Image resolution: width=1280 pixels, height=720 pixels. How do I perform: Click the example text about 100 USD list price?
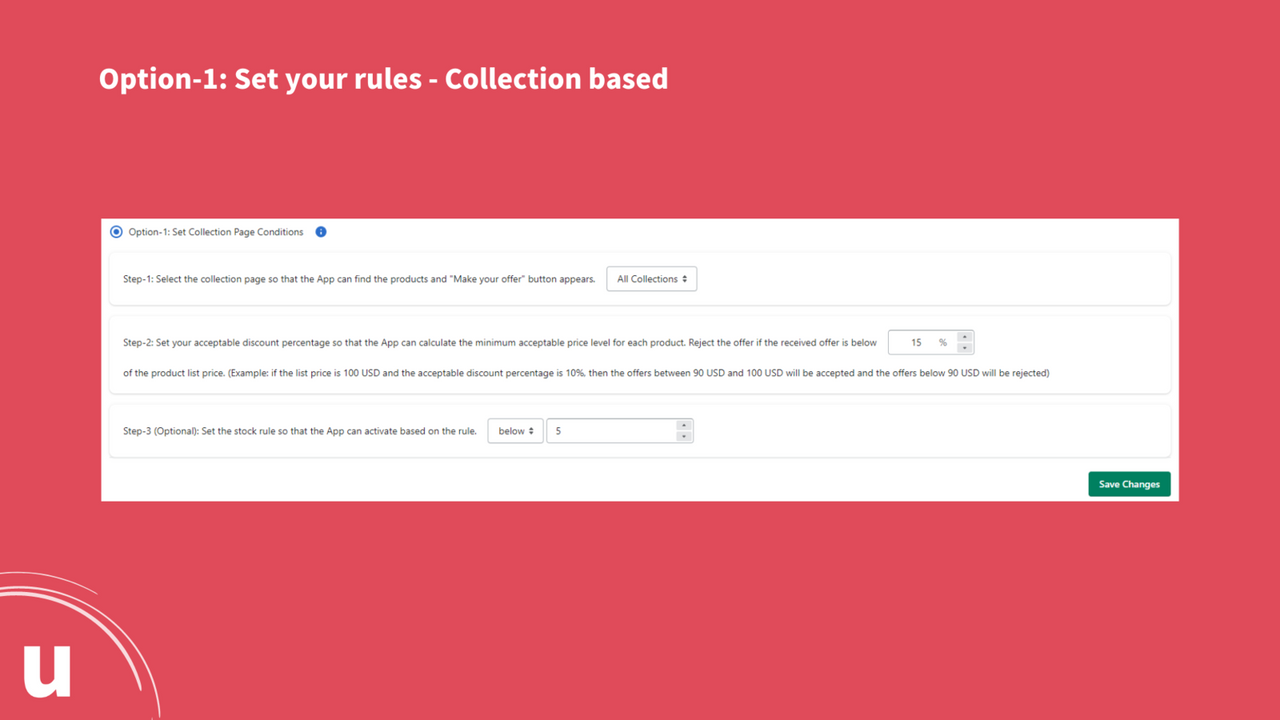tap(586, 373)
